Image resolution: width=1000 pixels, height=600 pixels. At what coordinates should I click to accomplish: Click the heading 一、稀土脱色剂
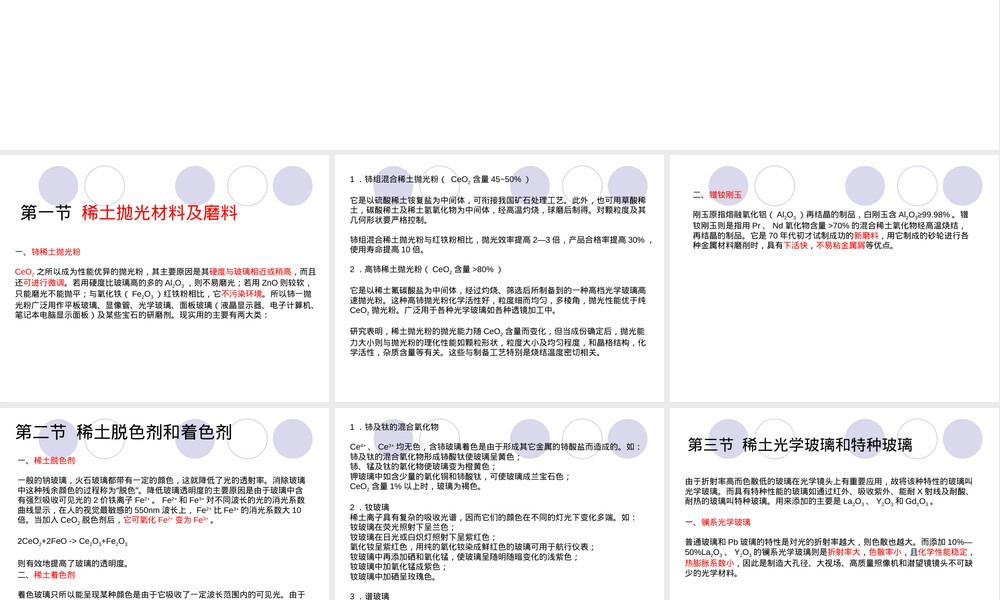point(47,460)
